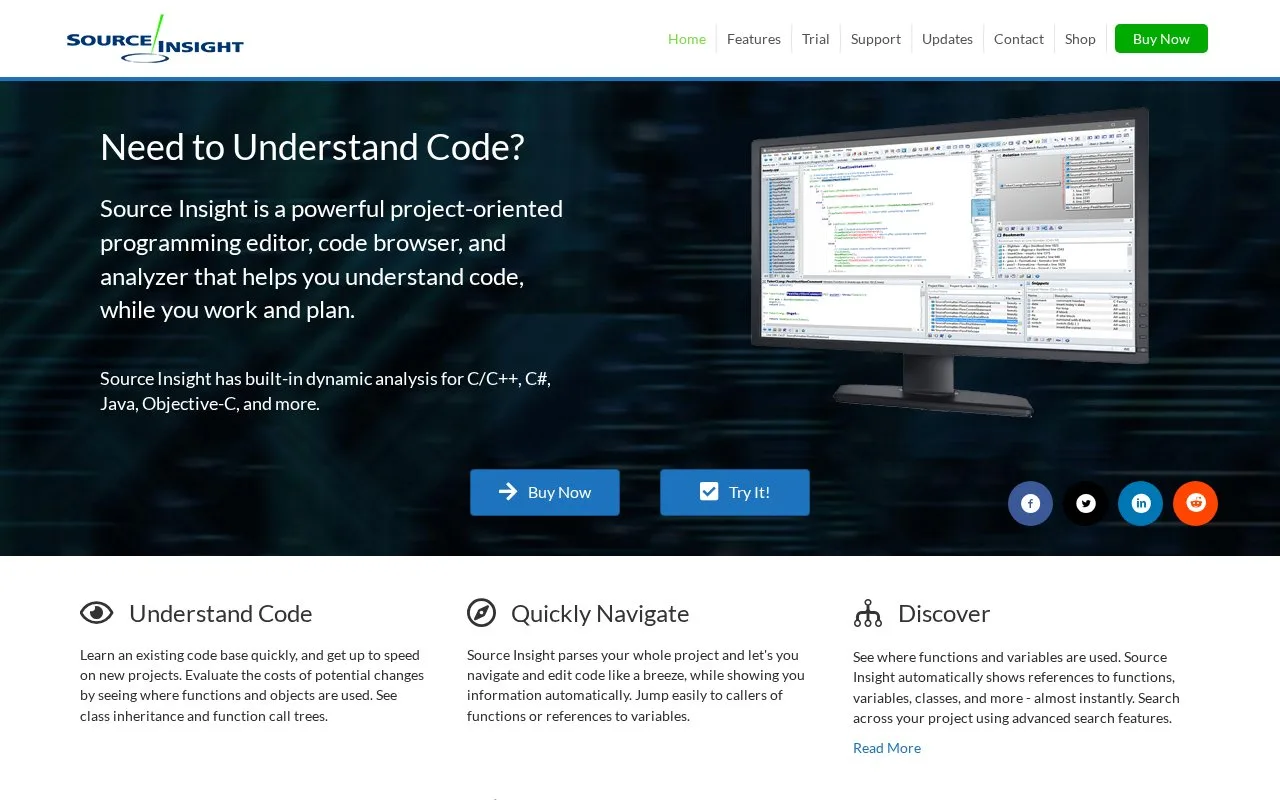Follow the Read More link under Discover
This screenshot has height=800, width=1280.
point(887,748)
